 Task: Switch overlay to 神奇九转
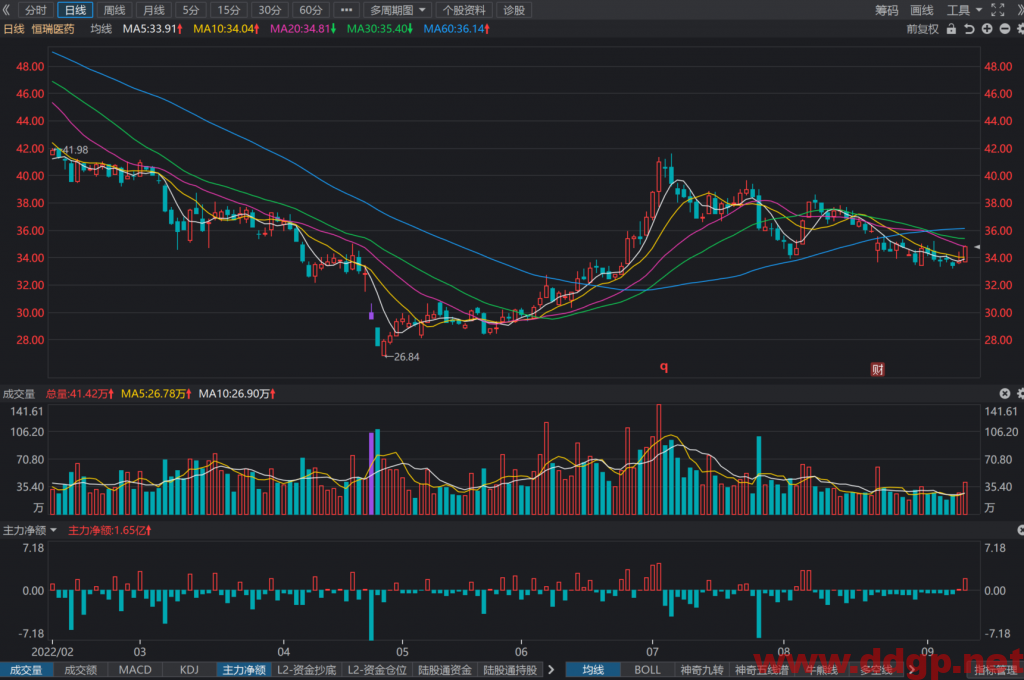pyautogui.click(x=702, y=670)
